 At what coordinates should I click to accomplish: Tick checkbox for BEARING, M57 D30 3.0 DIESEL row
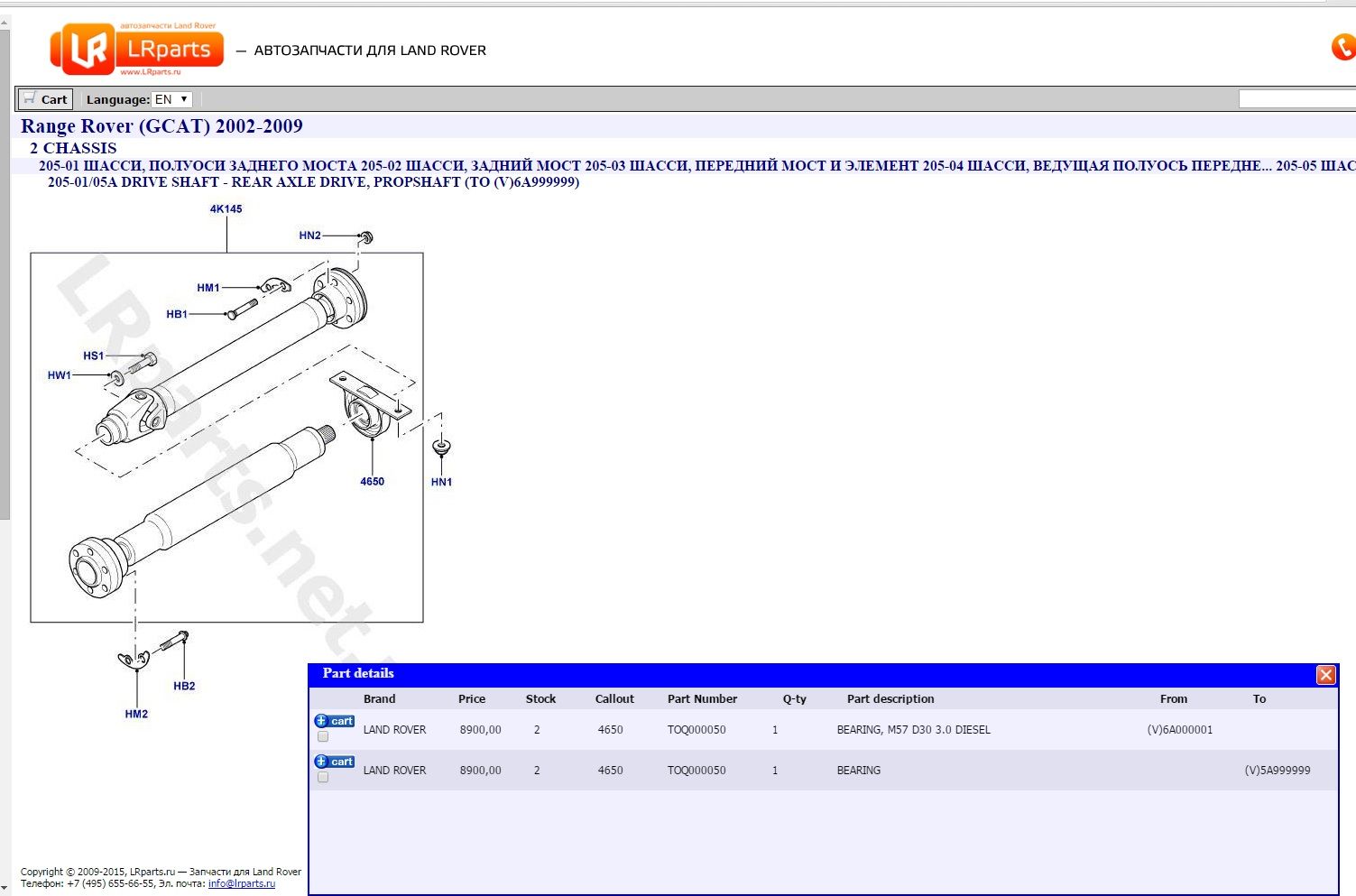[323, 737]
